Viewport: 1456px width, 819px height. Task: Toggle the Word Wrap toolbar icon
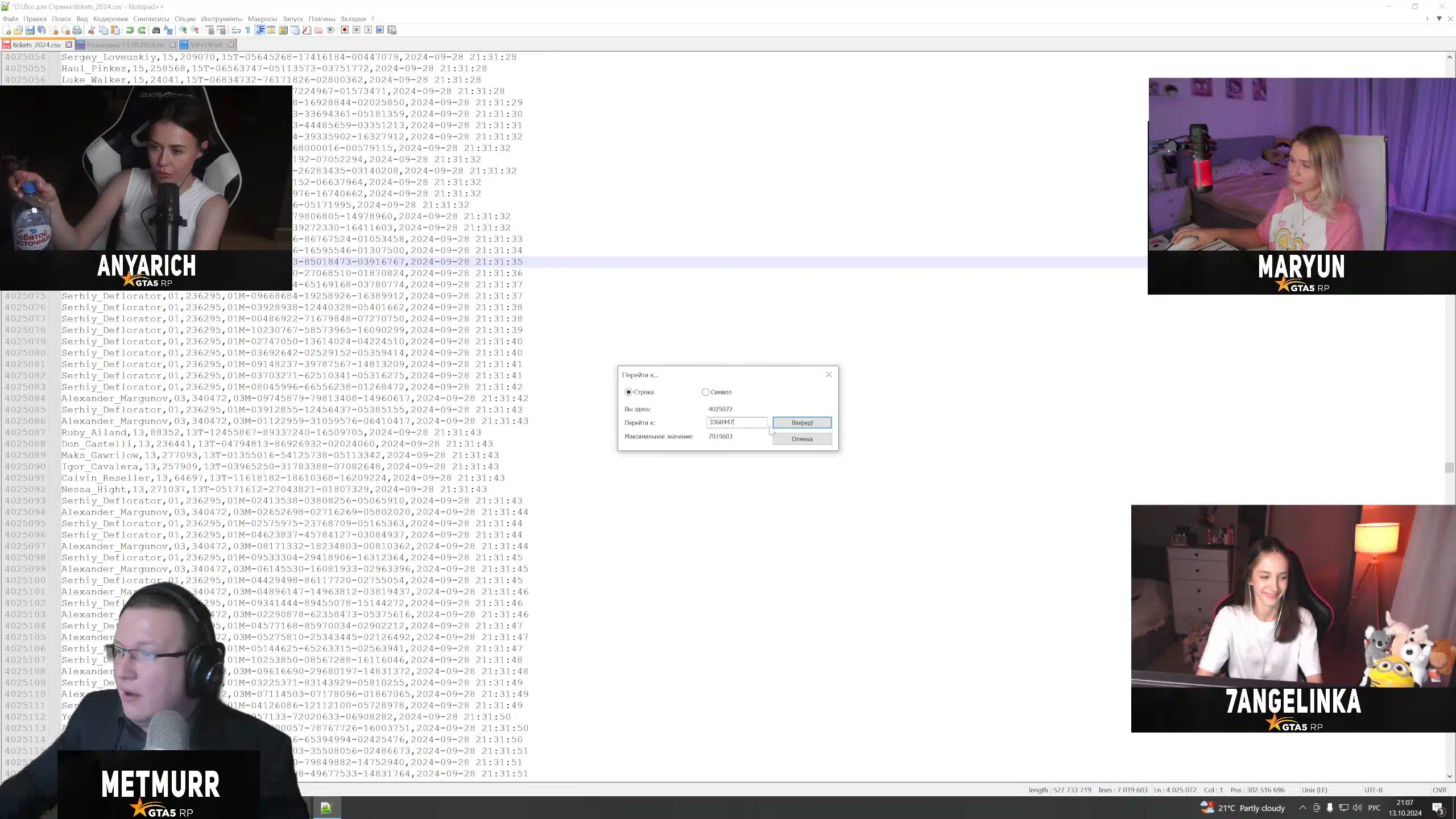coord(235,30)
